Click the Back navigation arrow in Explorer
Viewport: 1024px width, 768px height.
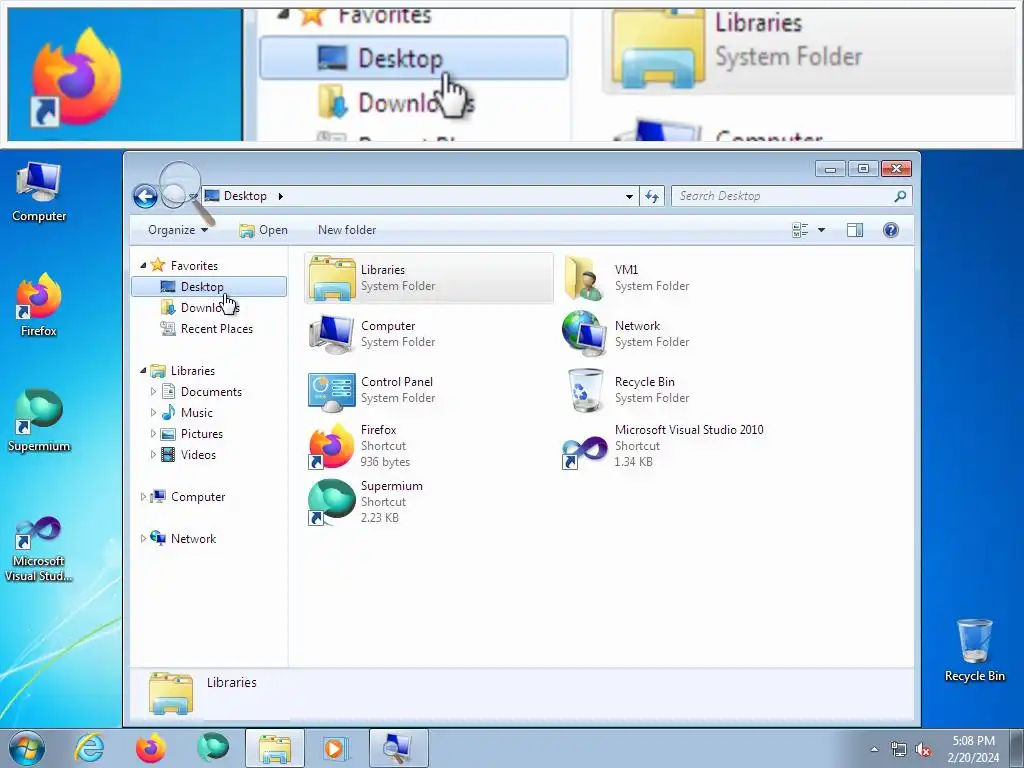pos(145,196)
